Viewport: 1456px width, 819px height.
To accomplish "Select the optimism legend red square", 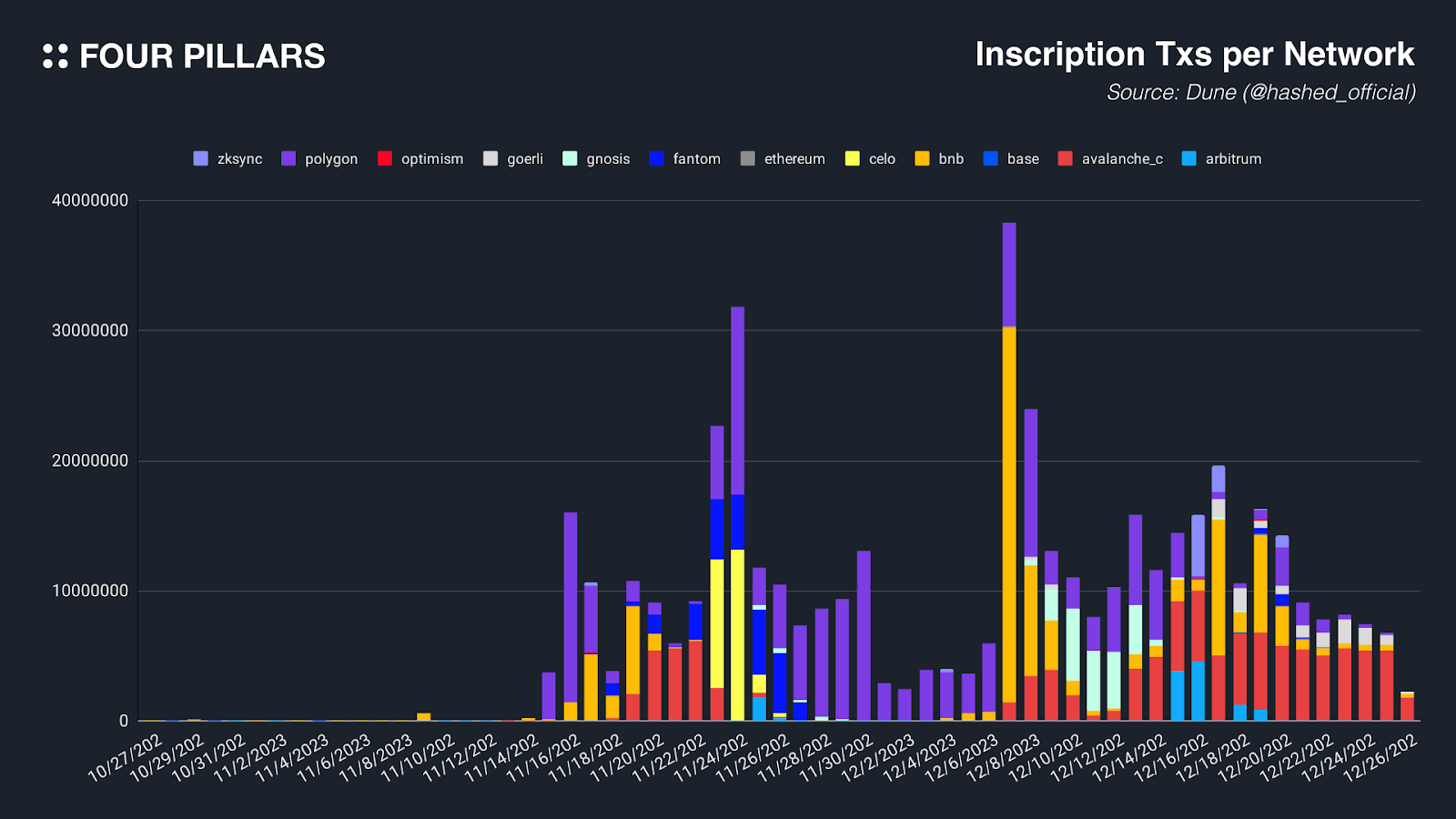I will [x=385, y=158].
